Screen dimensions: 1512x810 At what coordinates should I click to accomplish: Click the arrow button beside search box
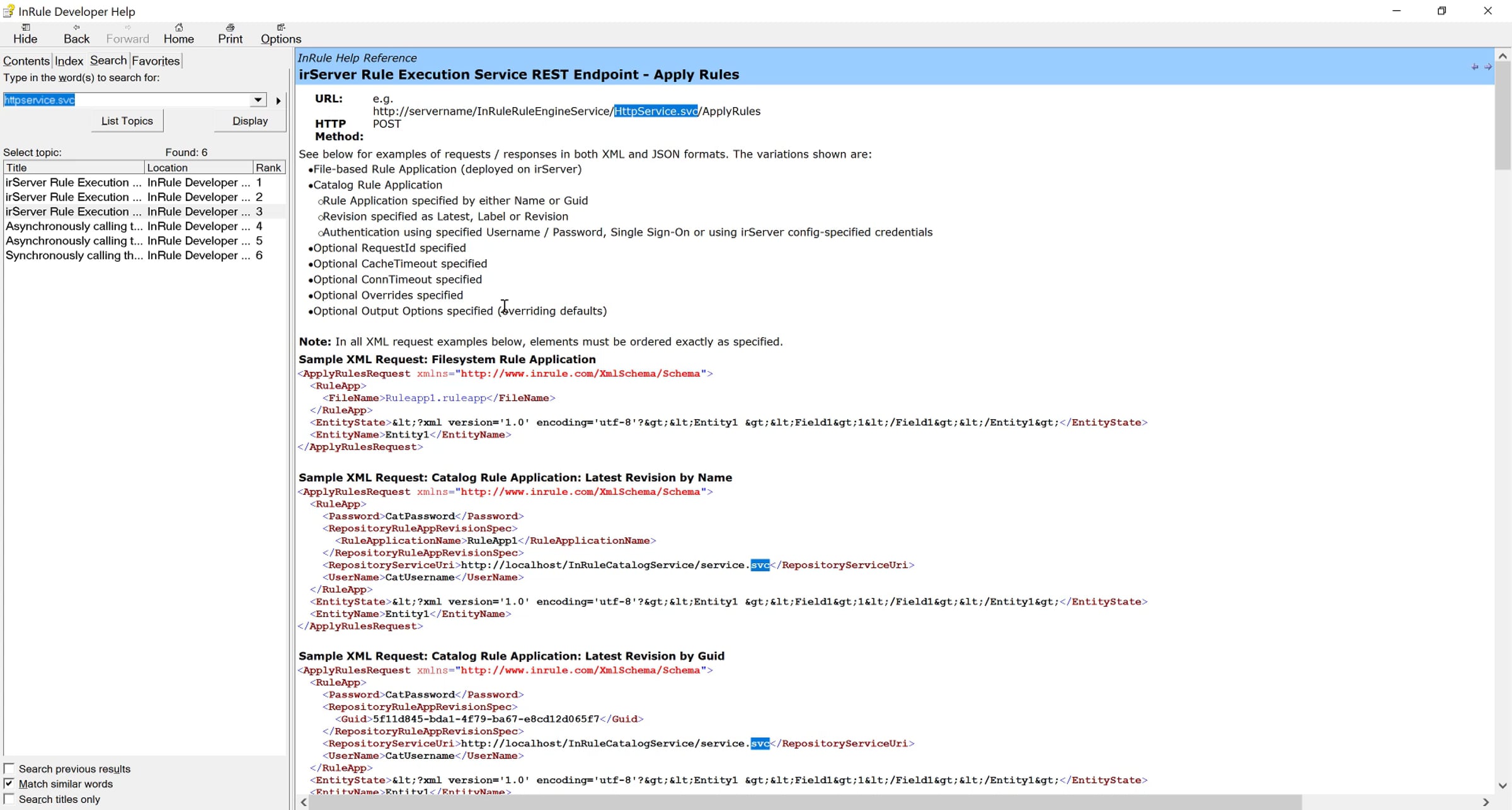(278, 100)
